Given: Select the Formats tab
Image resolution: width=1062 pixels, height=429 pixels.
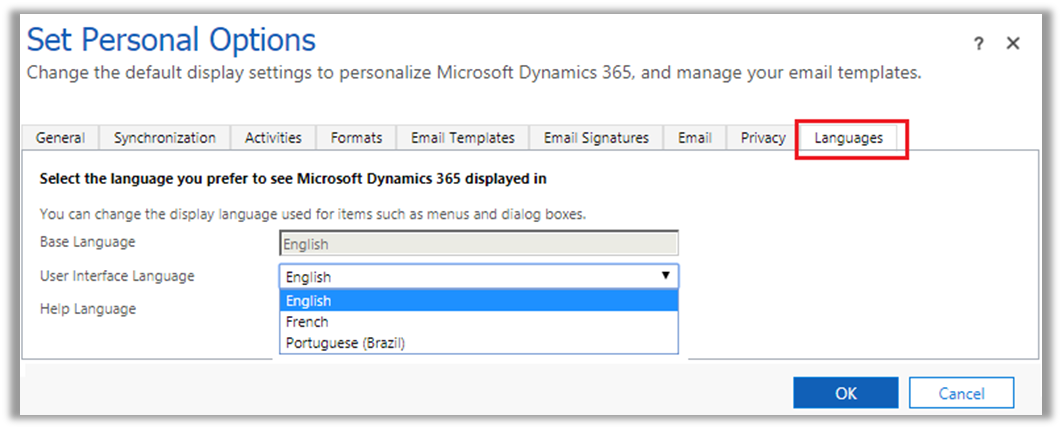Looking at the screenshot, I should pyautogui.click(x=356, y=138).
